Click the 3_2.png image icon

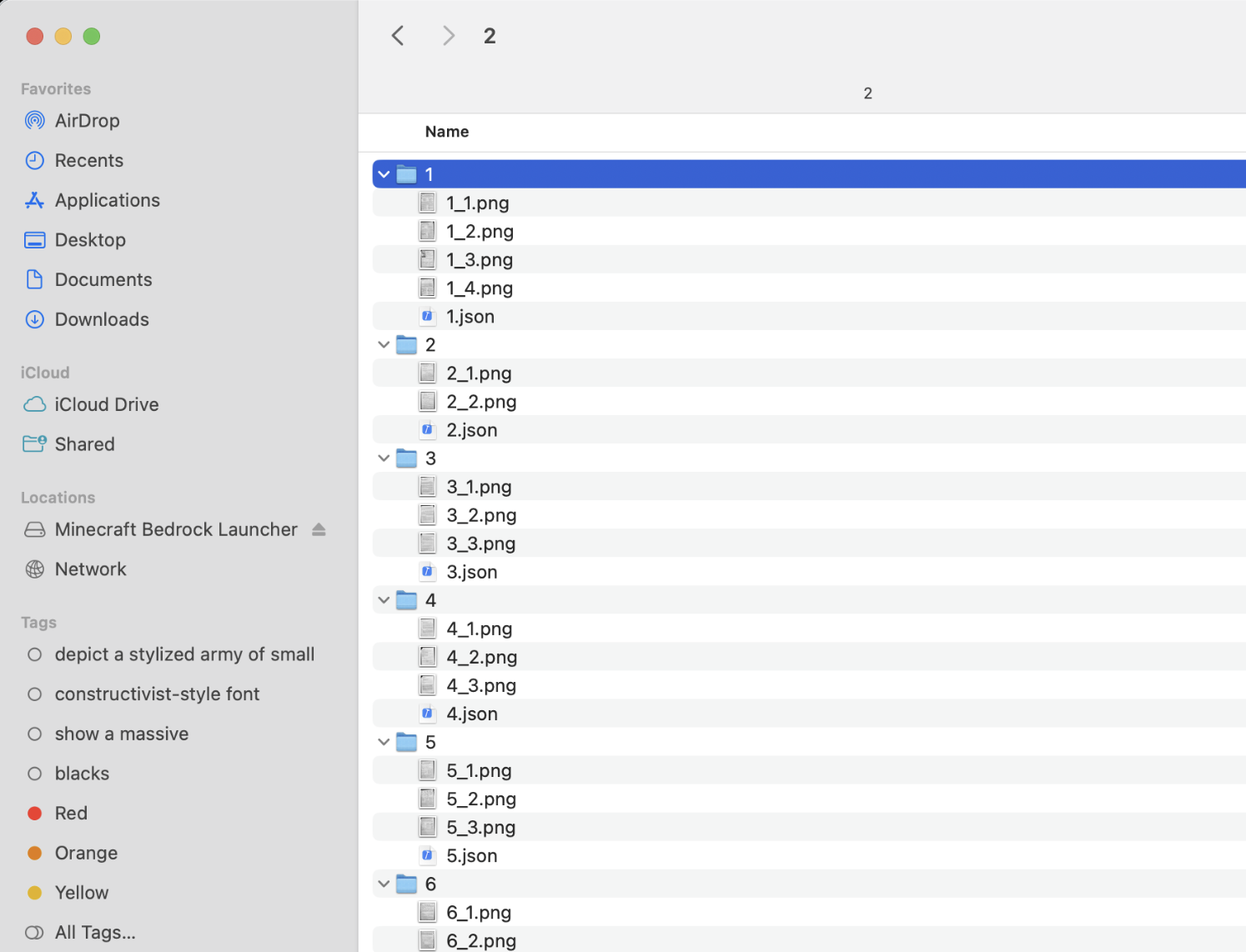[x=428, y=515]
